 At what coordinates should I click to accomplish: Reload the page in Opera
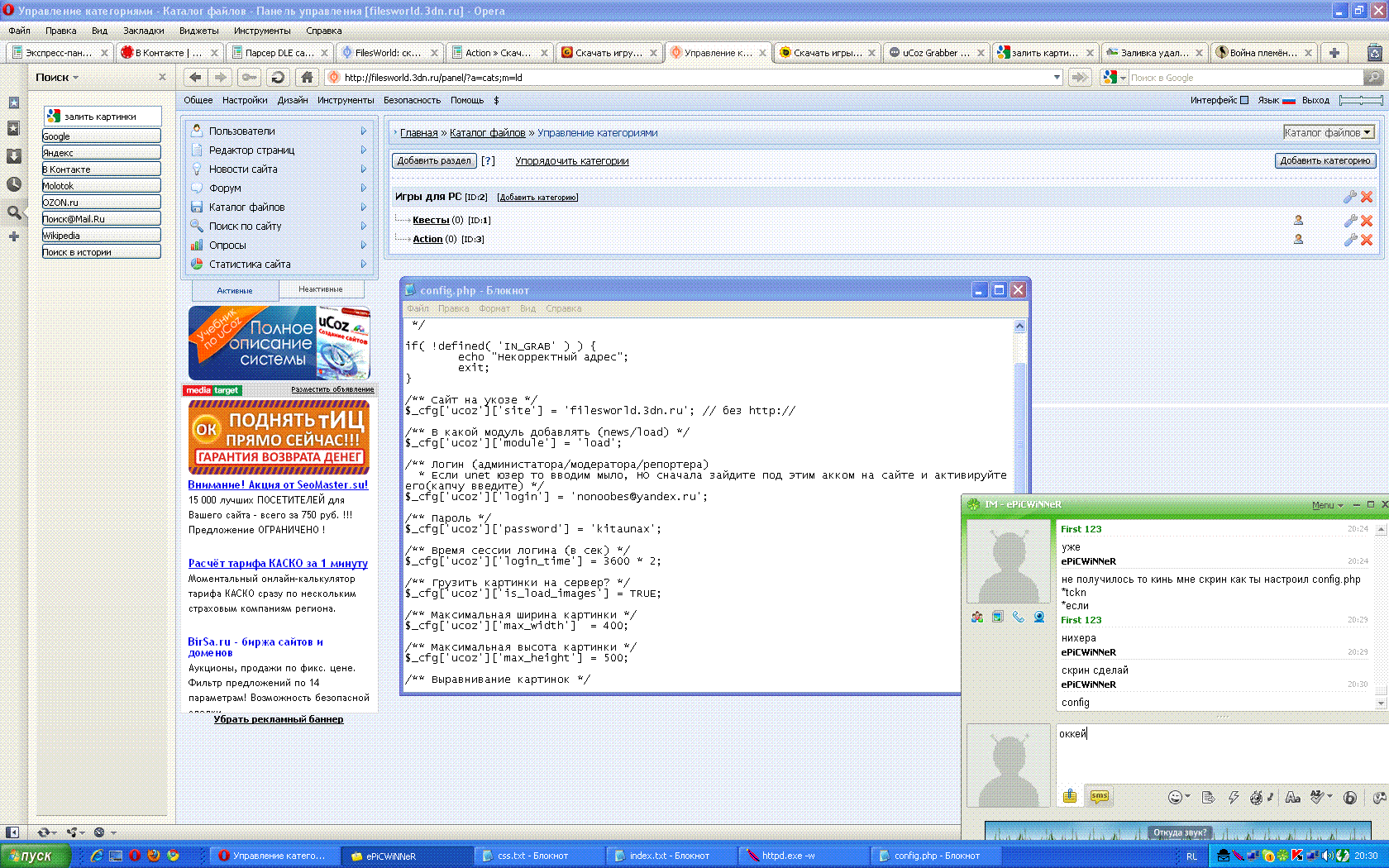(x=278, y=77)
